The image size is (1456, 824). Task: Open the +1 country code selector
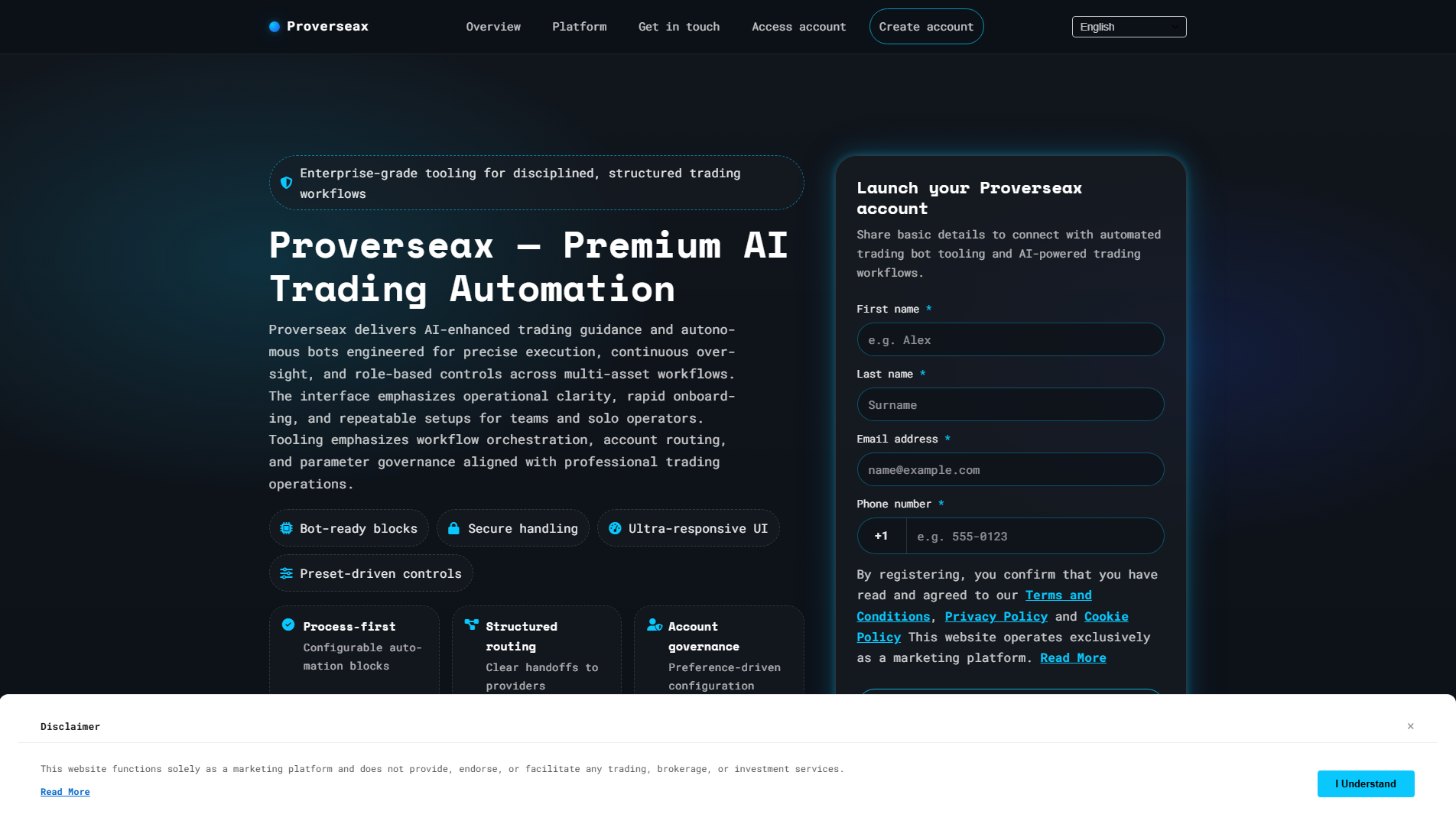[x=882, y=536]
